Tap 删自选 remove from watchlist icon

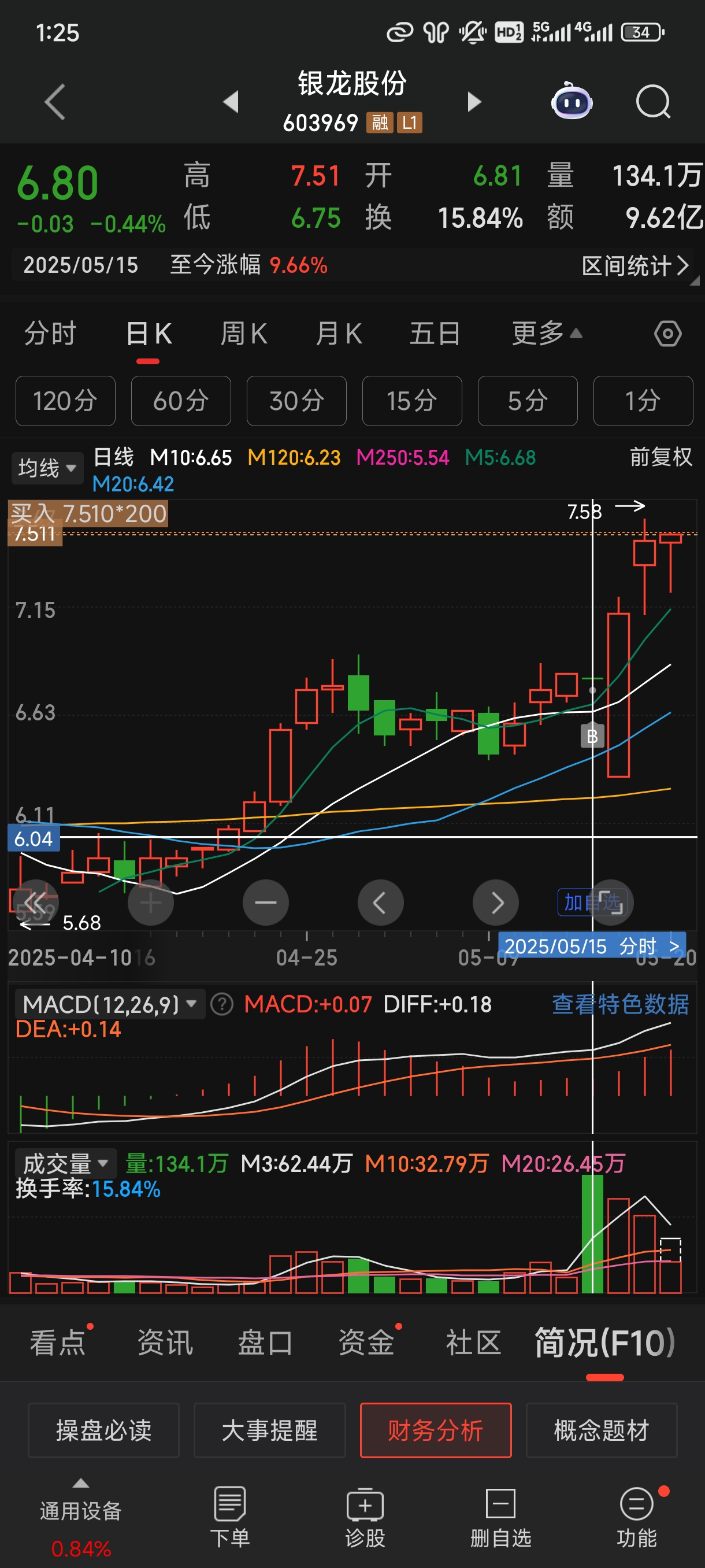(500, 1518)
